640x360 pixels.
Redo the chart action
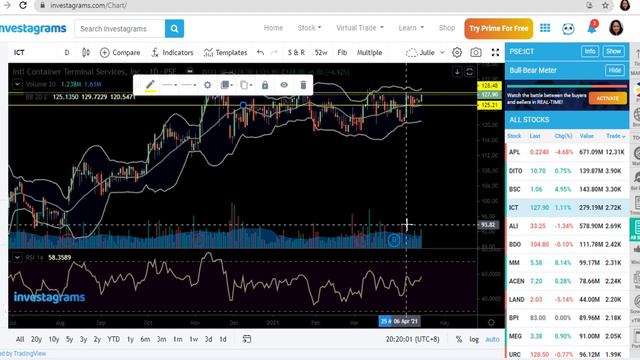pyautogui.click(x=274, y=53)
